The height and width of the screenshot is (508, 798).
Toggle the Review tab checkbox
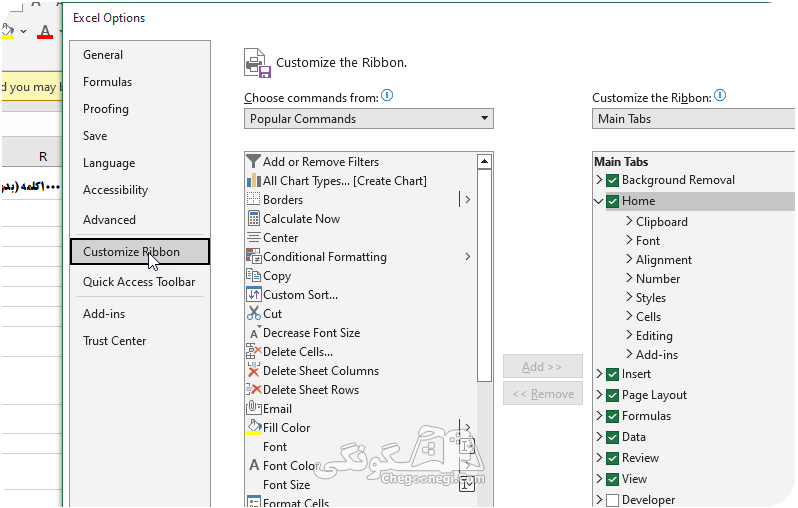click(613, 458)
